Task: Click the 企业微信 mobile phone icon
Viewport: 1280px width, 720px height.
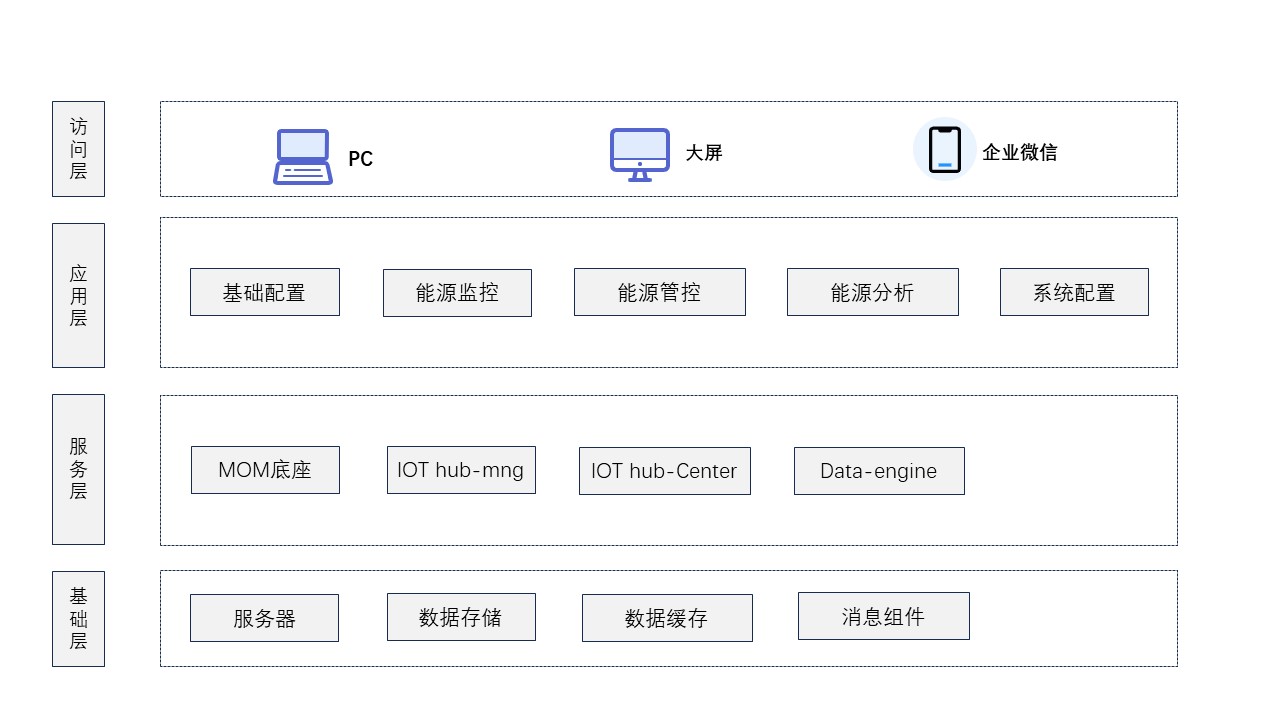Action: (945, 150)
